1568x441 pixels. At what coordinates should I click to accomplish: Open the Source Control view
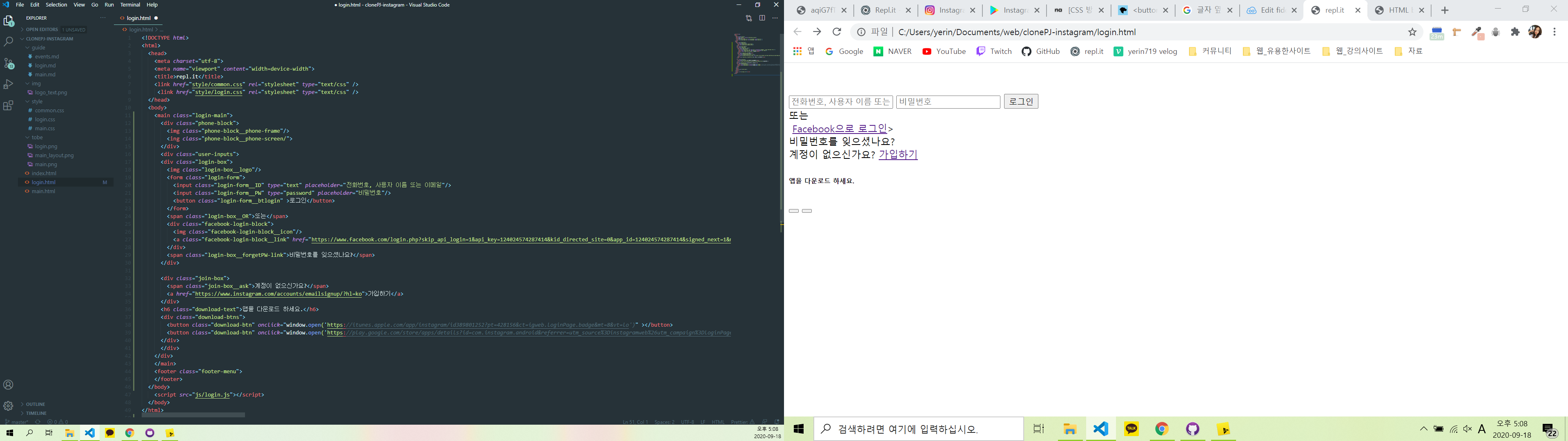point(9,63)
